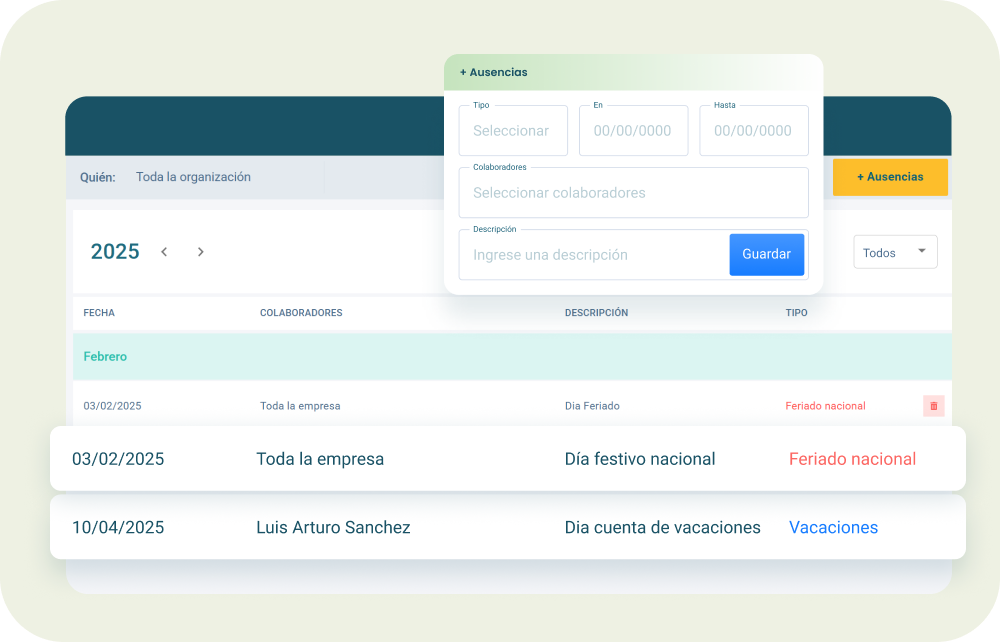Open the Todos filter dropdown
This screenshot has width=1000, height=642.
pos(895,253)
